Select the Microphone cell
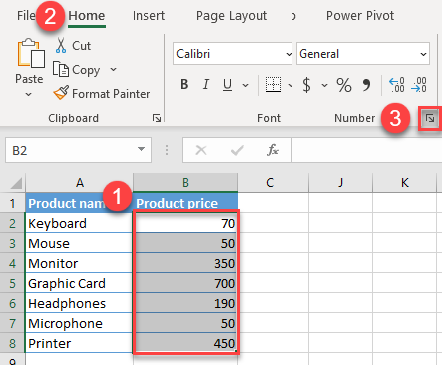 click(x=79, y=323)
